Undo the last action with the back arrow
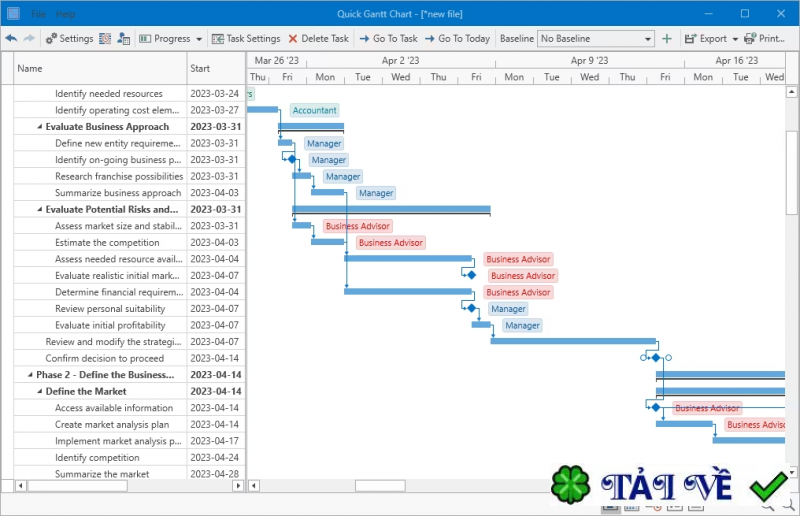This screenshot has width=800, height=516. pyautogui.click(x=11, y=39)
